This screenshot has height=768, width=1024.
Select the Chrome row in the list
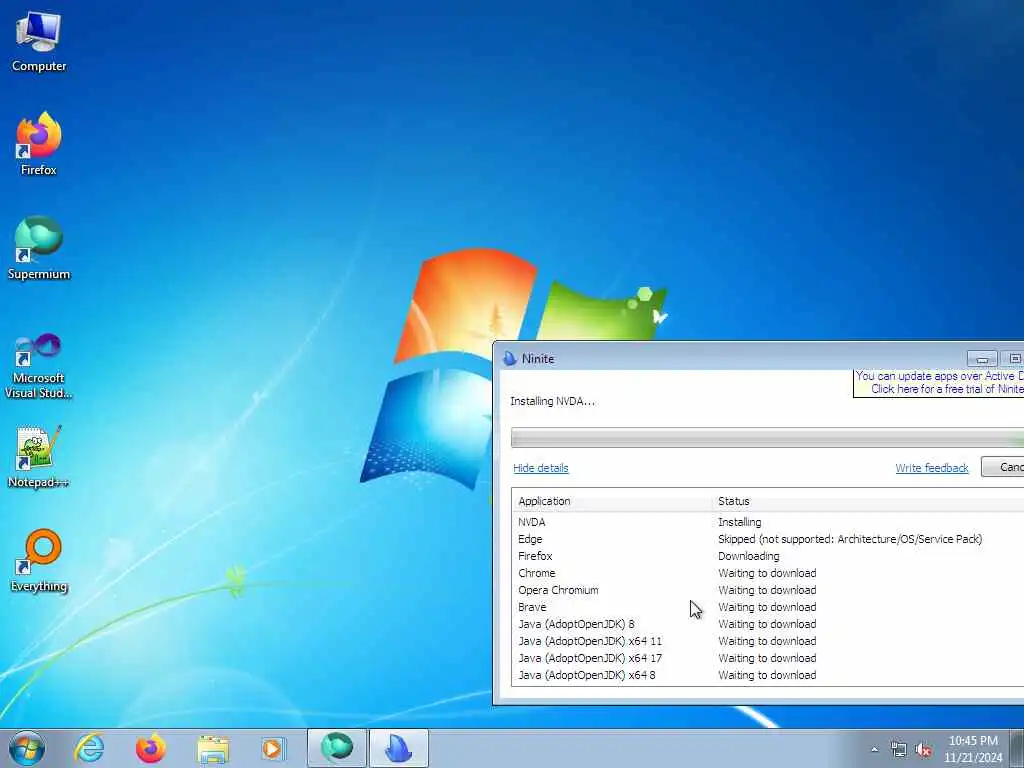coord(767,573)
